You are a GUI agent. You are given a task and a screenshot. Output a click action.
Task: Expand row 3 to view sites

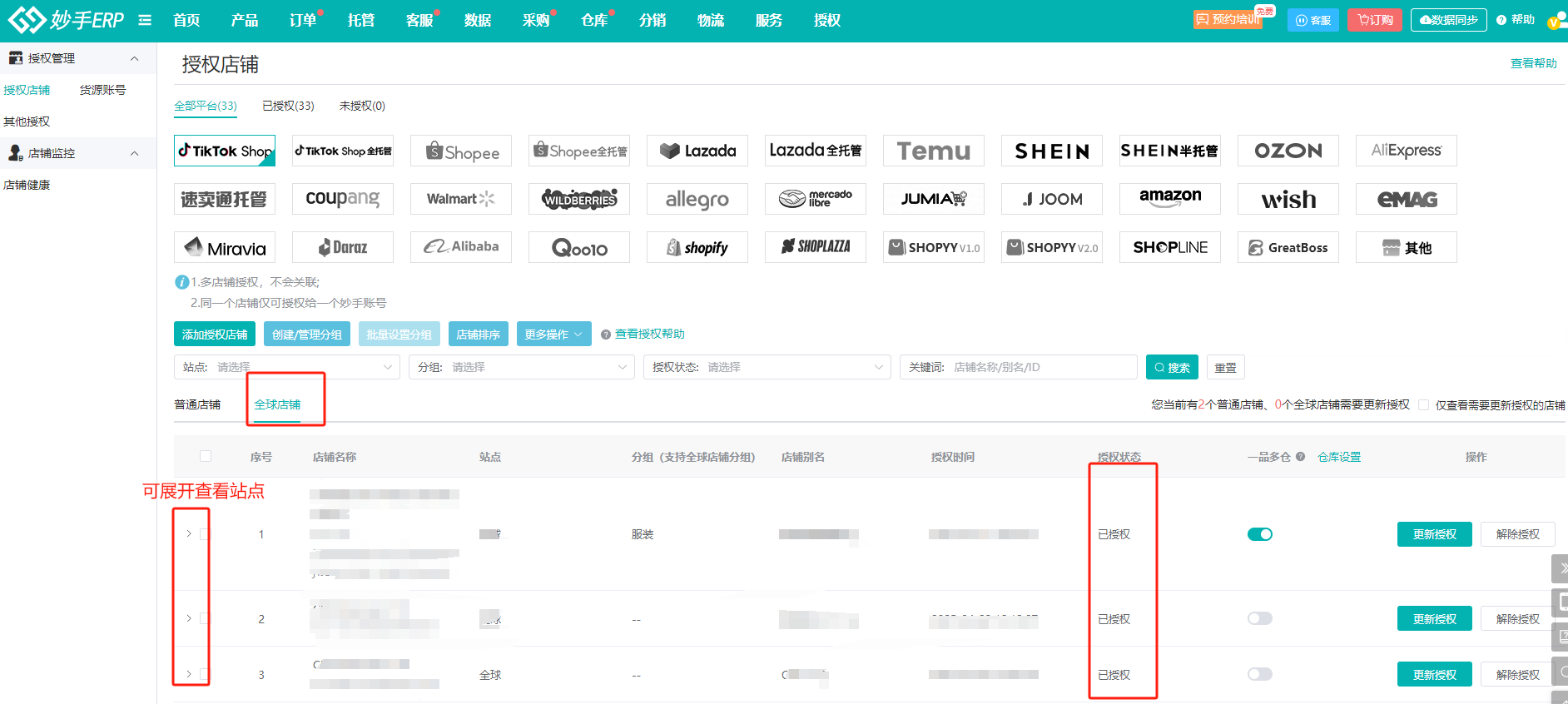189,674
